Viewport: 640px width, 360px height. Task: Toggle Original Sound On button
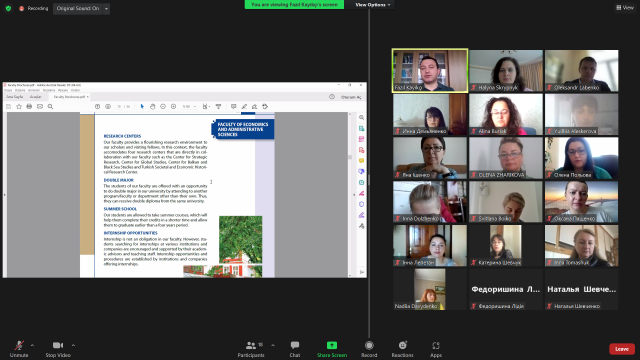[x=78, y=8]
